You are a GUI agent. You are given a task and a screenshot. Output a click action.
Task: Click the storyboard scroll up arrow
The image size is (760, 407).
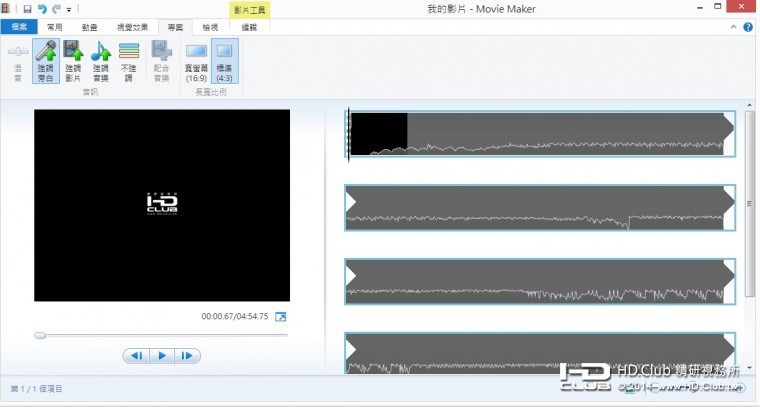[749, 105]
